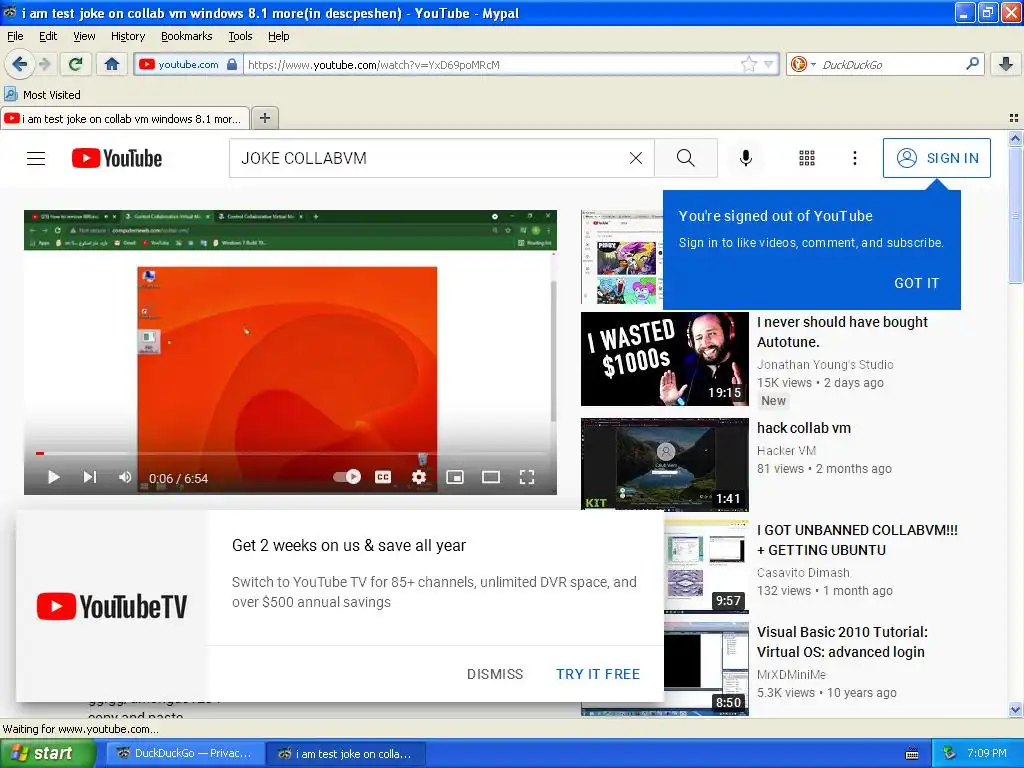Open the Edit menu
The height and width of the screenshot is (768, 1024).
coord(48,36)
